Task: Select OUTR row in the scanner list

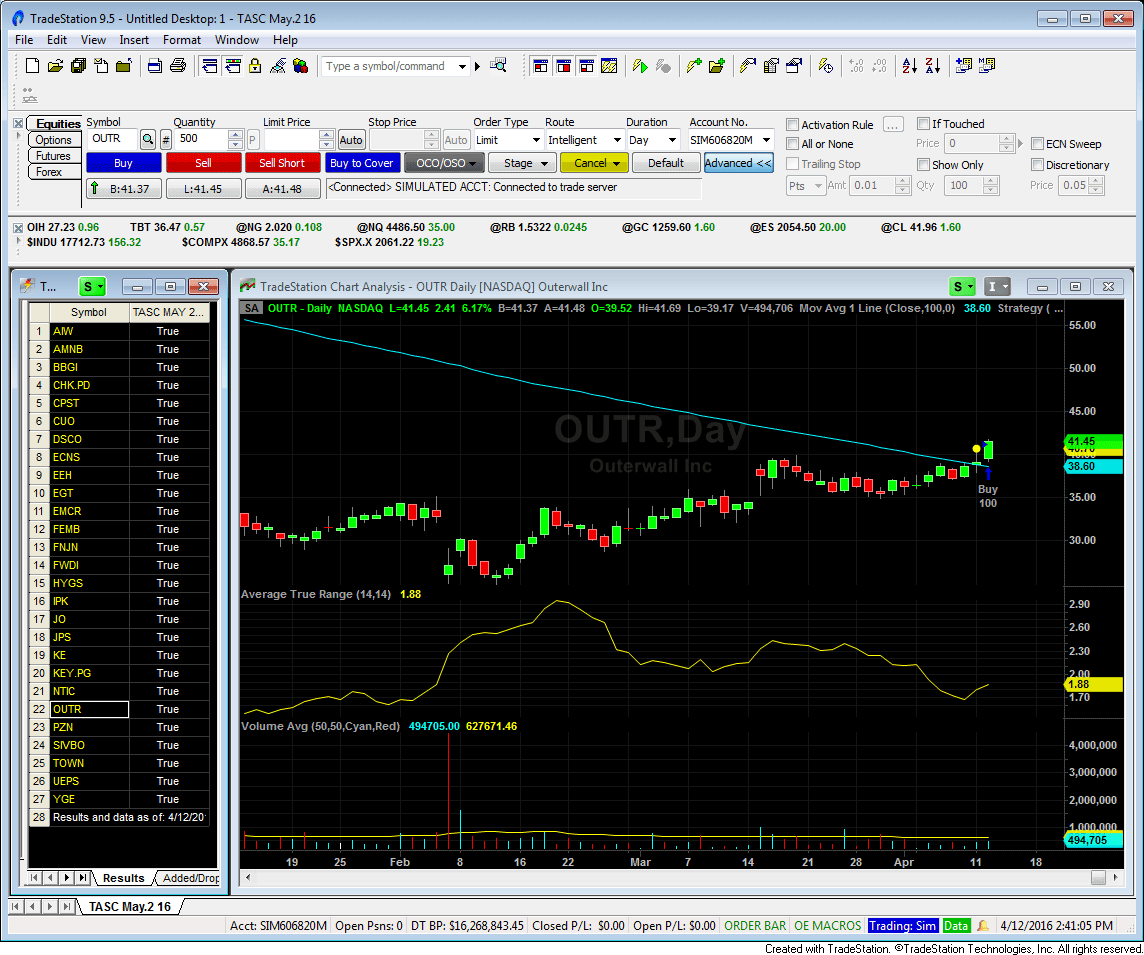Action: (118, 709)
